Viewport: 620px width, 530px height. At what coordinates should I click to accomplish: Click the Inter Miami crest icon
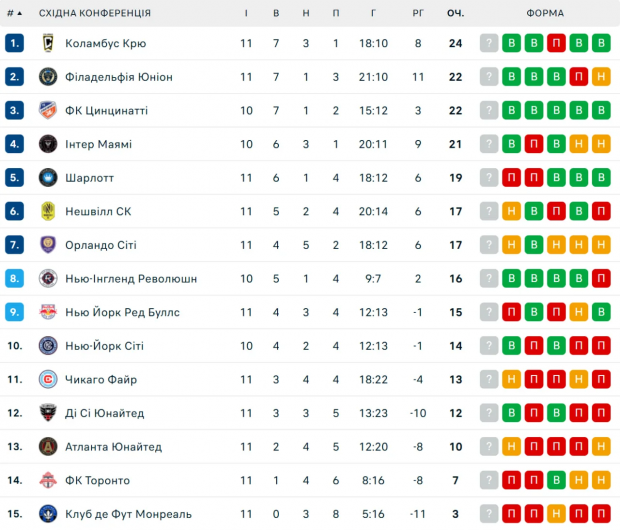48,144
